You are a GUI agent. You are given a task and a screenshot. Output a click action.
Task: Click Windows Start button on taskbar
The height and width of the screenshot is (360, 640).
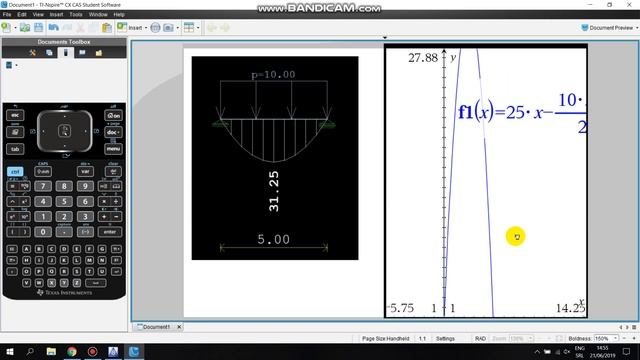10,351
